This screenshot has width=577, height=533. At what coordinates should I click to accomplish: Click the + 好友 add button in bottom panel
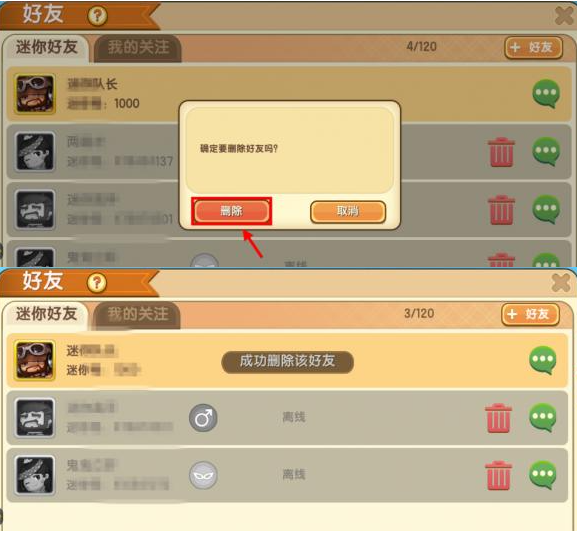pos(530,314)
